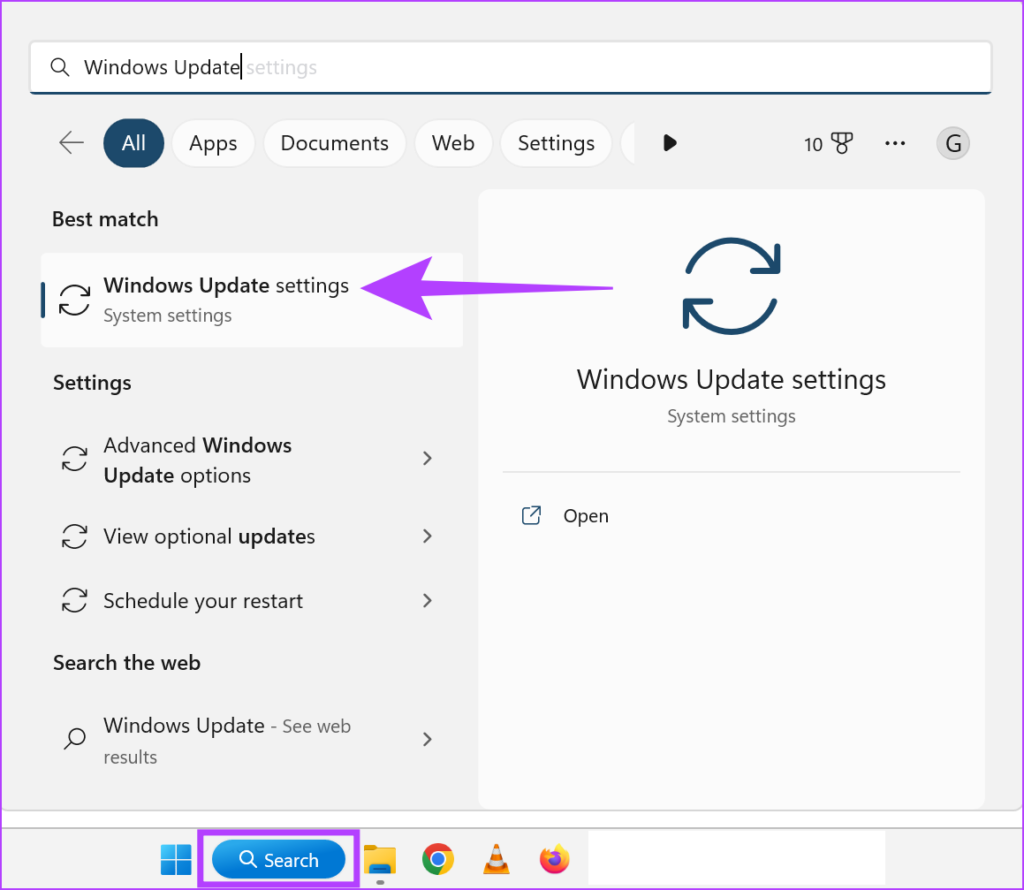Open the more options ellipsis menu

click(895, 143)
